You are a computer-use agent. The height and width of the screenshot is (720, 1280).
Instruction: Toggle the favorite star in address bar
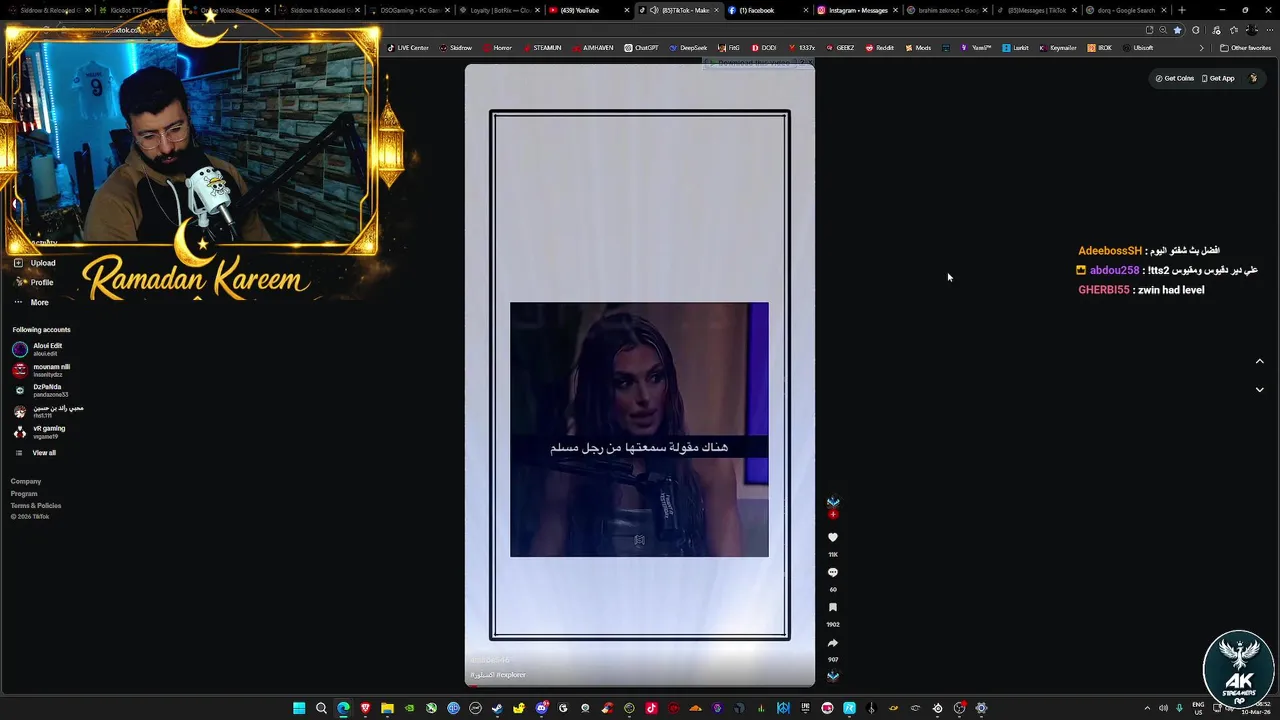(1178, 30)
